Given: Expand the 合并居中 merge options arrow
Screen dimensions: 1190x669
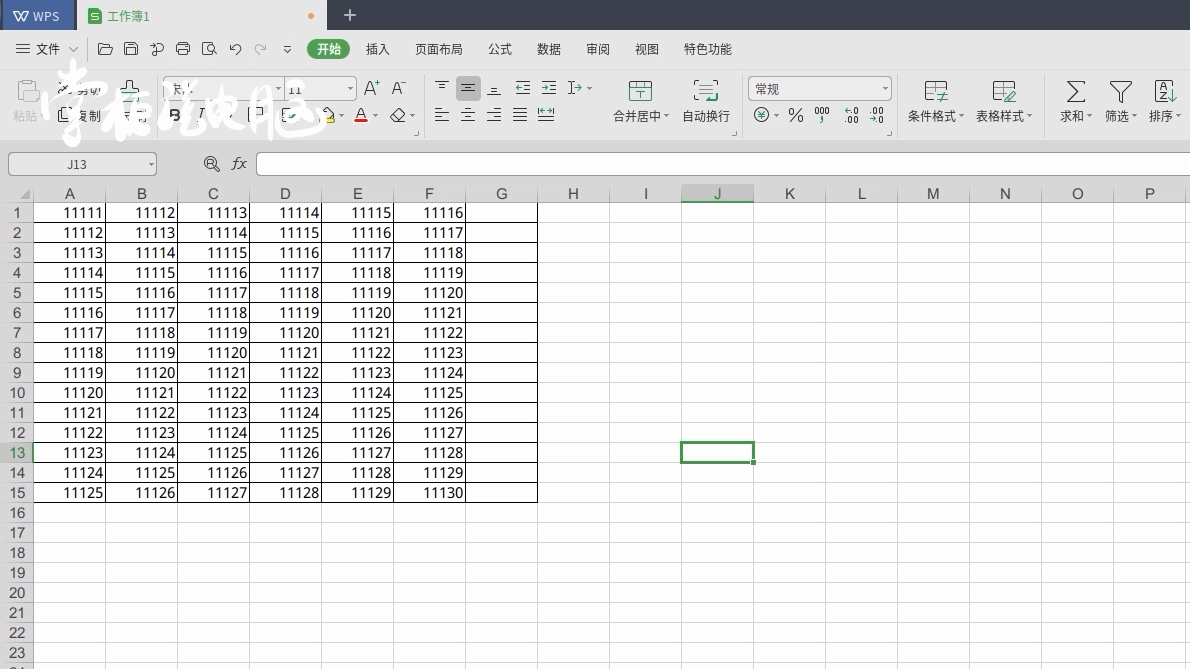Looking at the screenshot, I should [x=667, y=117].
